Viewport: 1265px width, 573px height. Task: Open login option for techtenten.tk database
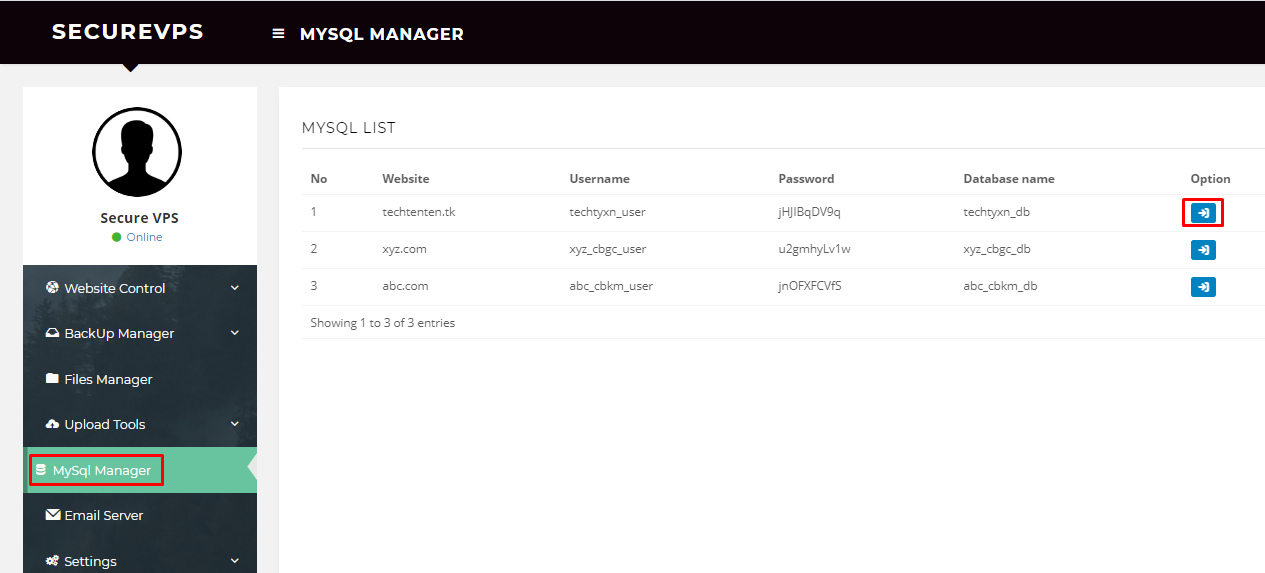pos(1203,213)
